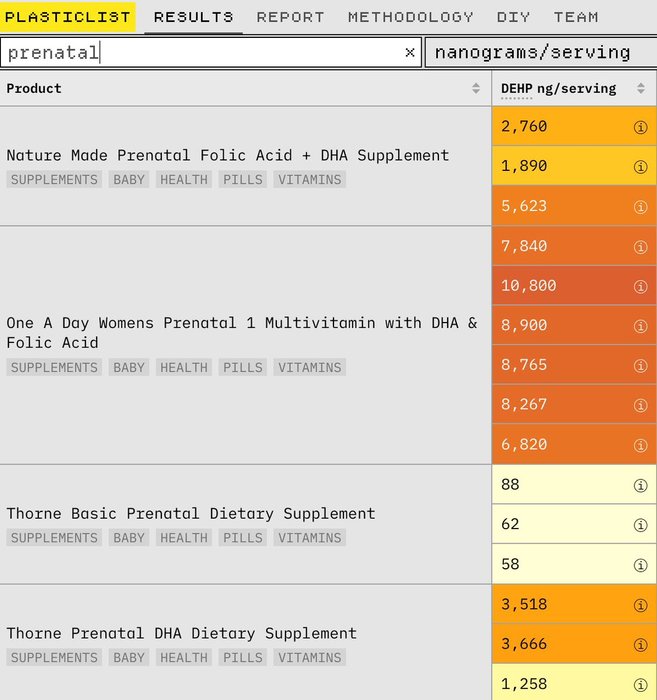Click info icon beside the 2,760 value
The width and height of the screenshot is (657, 700).
[640, 127]
